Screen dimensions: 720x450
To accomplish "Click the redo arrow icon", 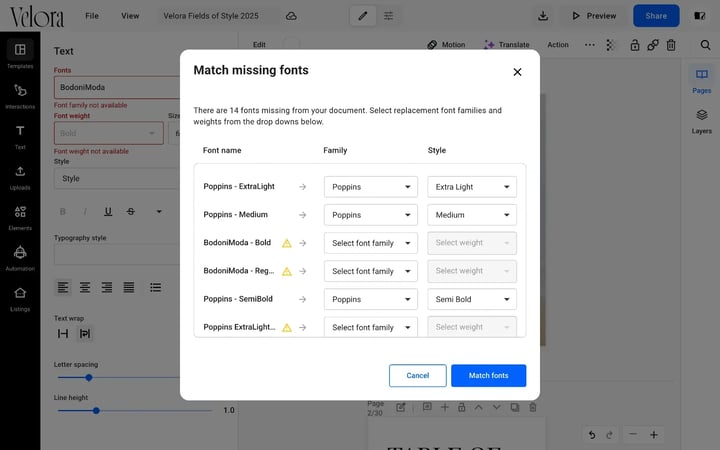I will (x=609, y=434).
